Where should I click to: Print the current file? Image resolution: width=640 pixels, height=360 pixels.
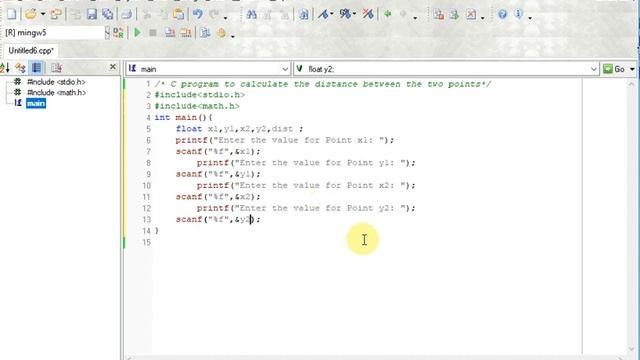click(127, 15)
